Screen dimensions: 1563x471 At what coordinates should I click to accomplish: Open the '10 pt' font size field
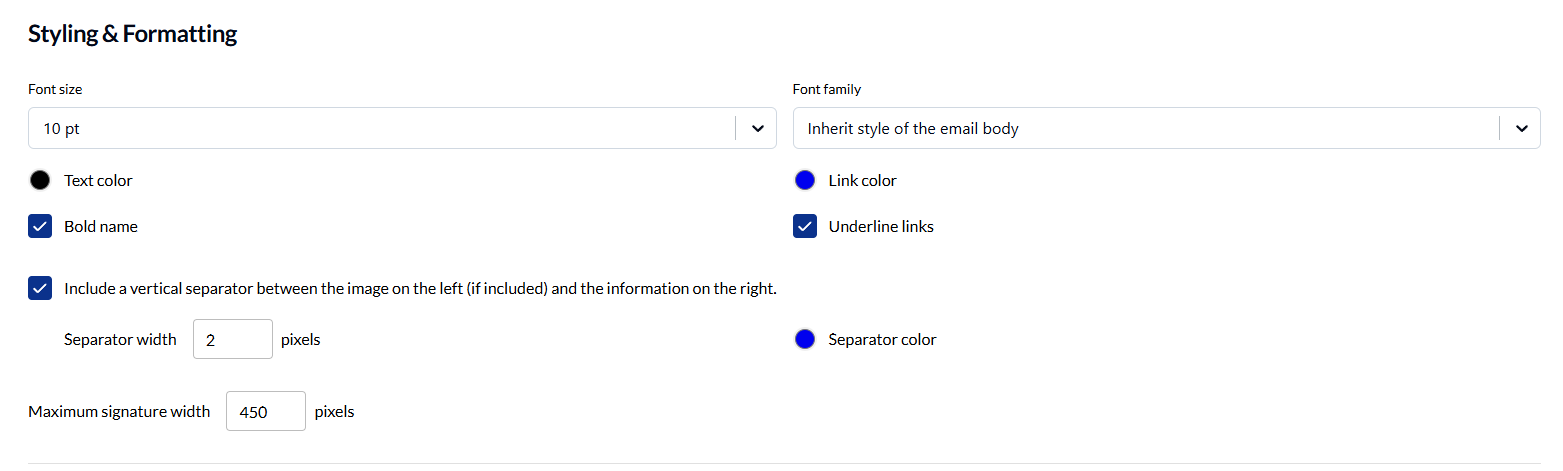pyautogui.click(x=380, y=128)
